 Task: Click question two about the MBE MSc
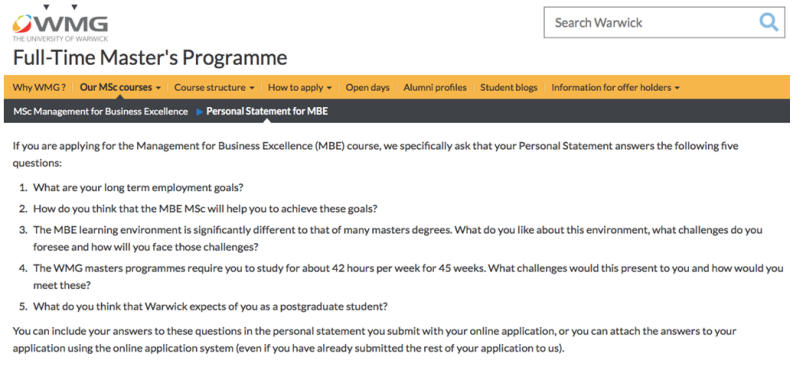pyautogui.click(x=205, y=209)
